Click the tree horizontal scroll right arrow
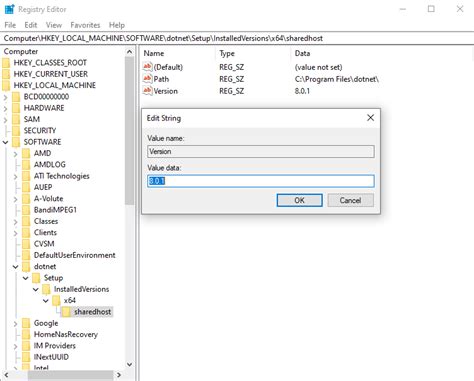 [x=119, y=375]
